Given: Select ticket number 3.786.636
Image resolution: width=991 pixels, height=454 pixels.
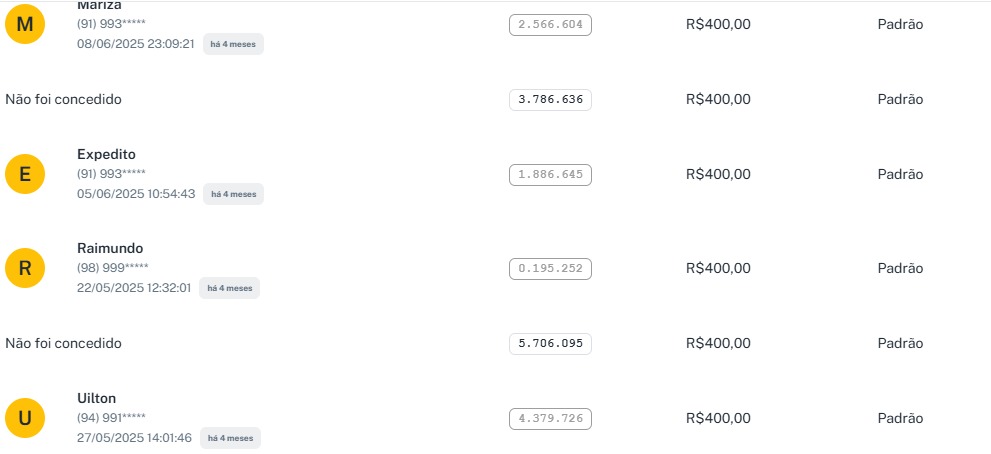Looking at the screenshot, I should pos(550,99).
